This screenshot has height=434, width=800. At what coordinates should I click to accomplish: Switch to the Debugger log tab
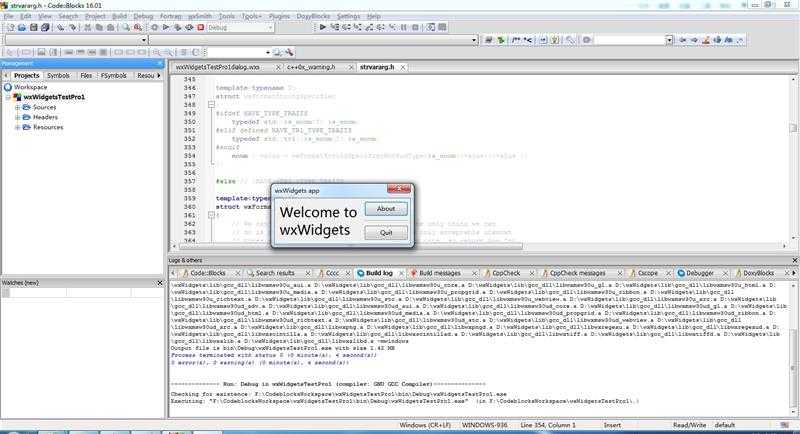tap(699, 273)
